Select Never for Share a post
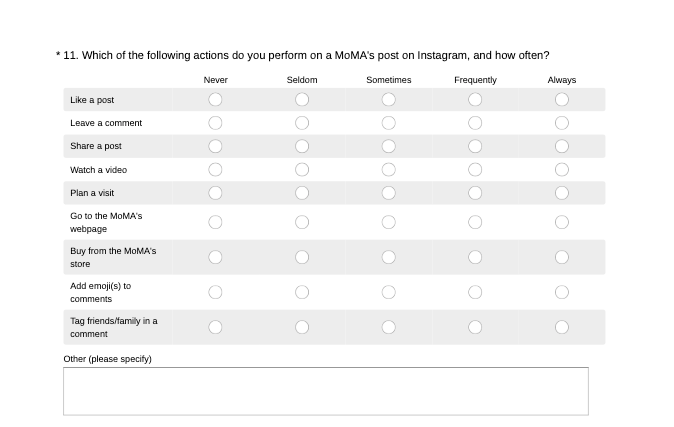674x427 pixels. [215, 146]
